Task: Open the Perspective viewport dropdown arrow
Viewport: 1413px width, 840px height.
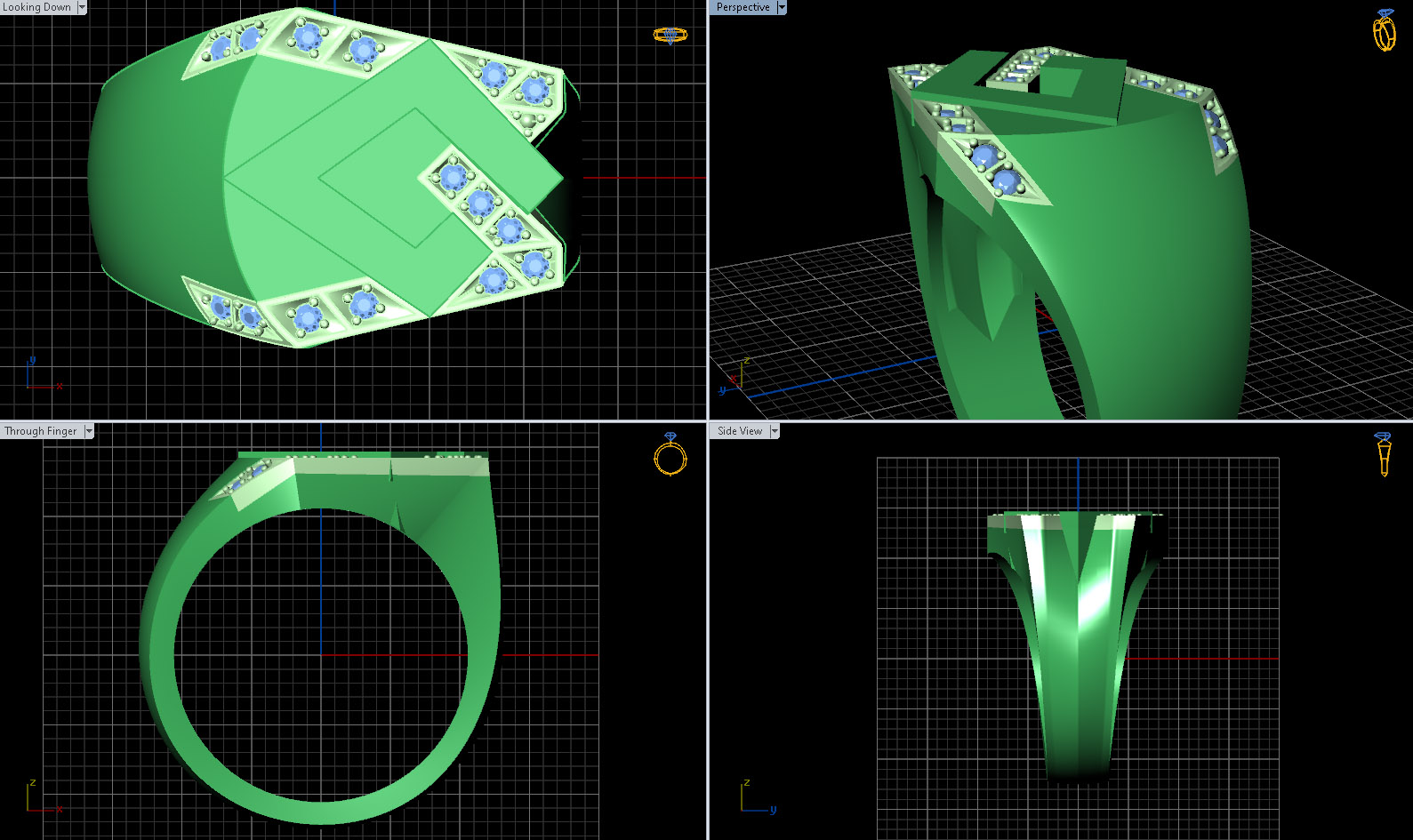Action: pos(782,7)
